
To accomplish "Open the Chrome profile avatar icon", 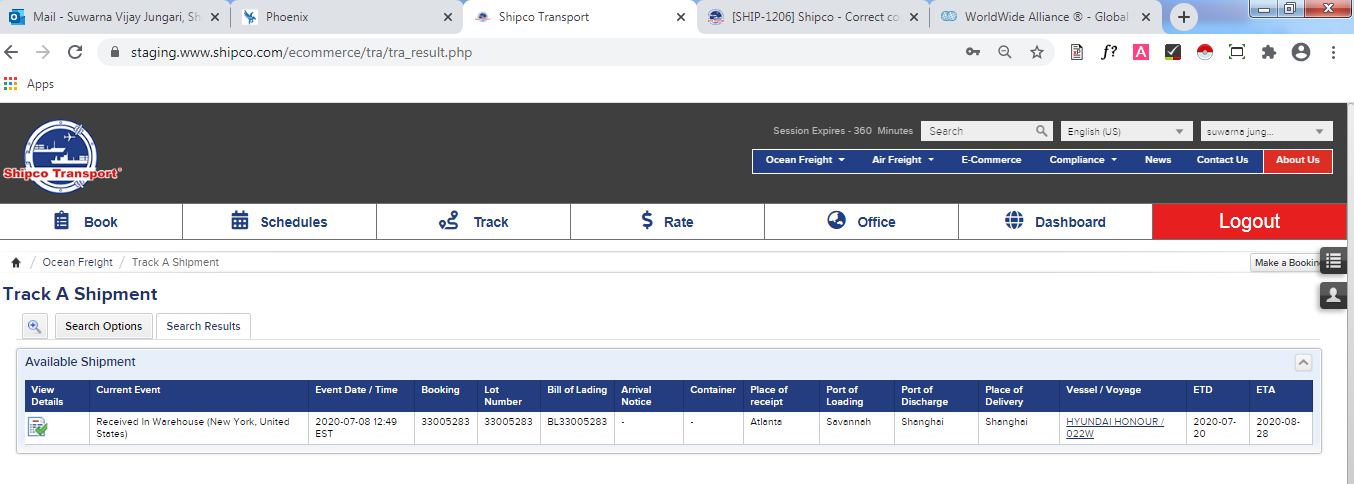I will click(1301, 52).
